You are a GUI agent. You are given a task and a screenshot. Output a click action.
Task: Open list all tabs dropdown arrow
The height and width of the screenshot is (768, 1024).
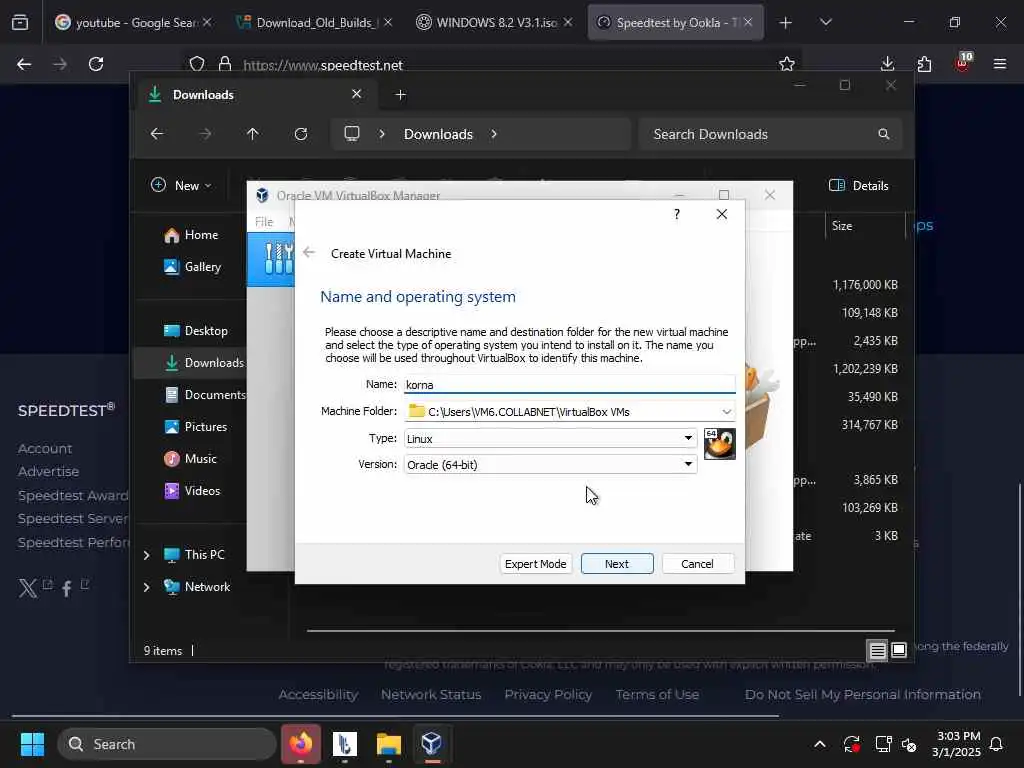point(825,22)
